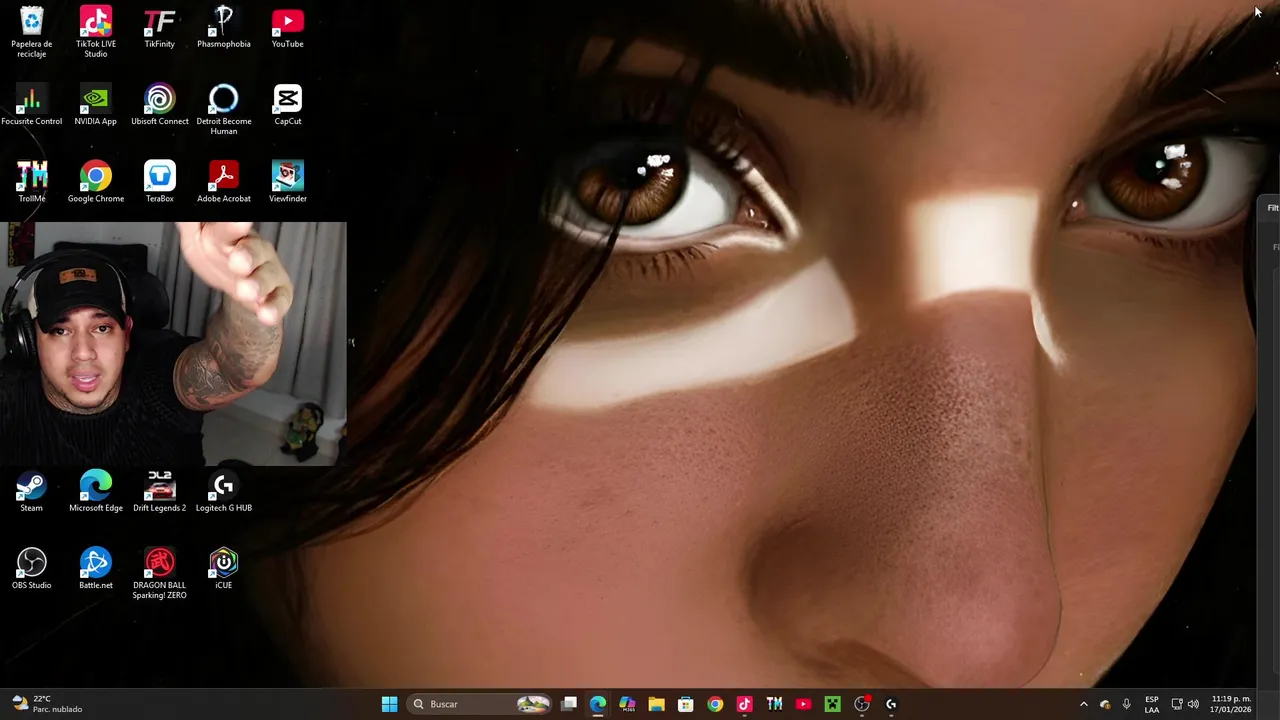Open the clock showing 11:19 p. m.
The image size is (1280, 720).
point(1231,704)
